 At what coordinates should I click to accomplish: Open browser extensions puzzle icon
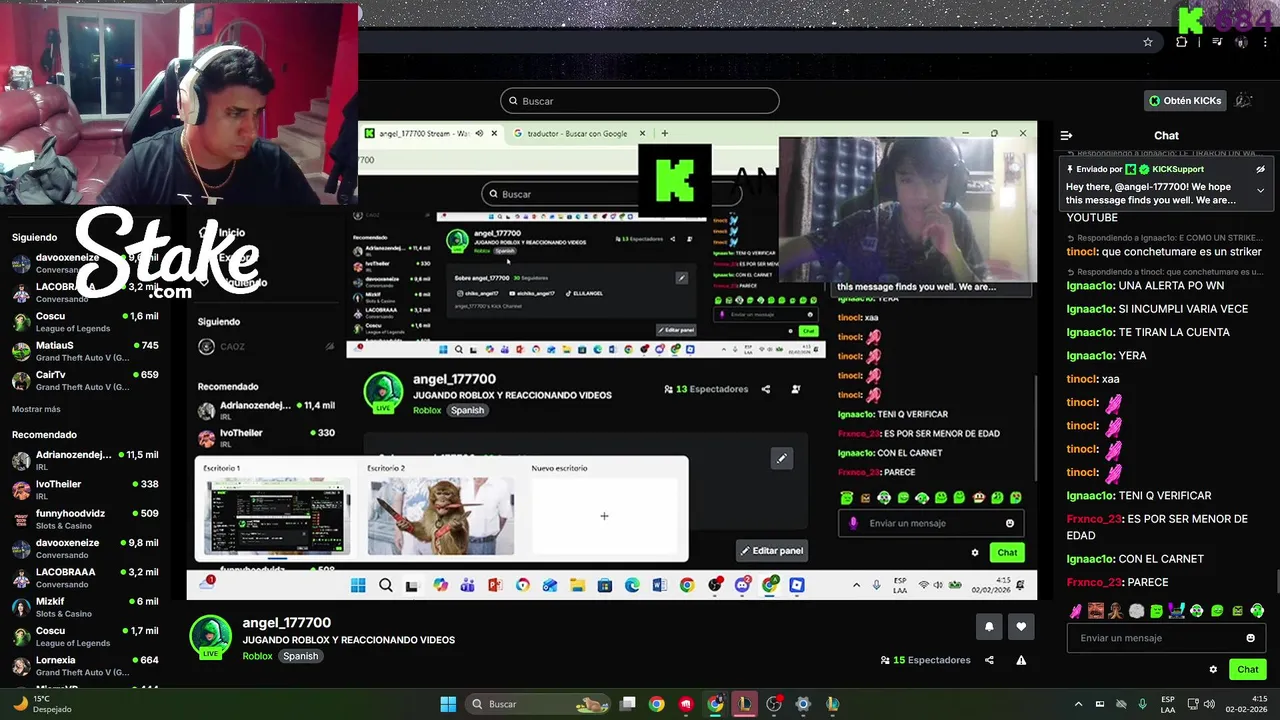1182,42
